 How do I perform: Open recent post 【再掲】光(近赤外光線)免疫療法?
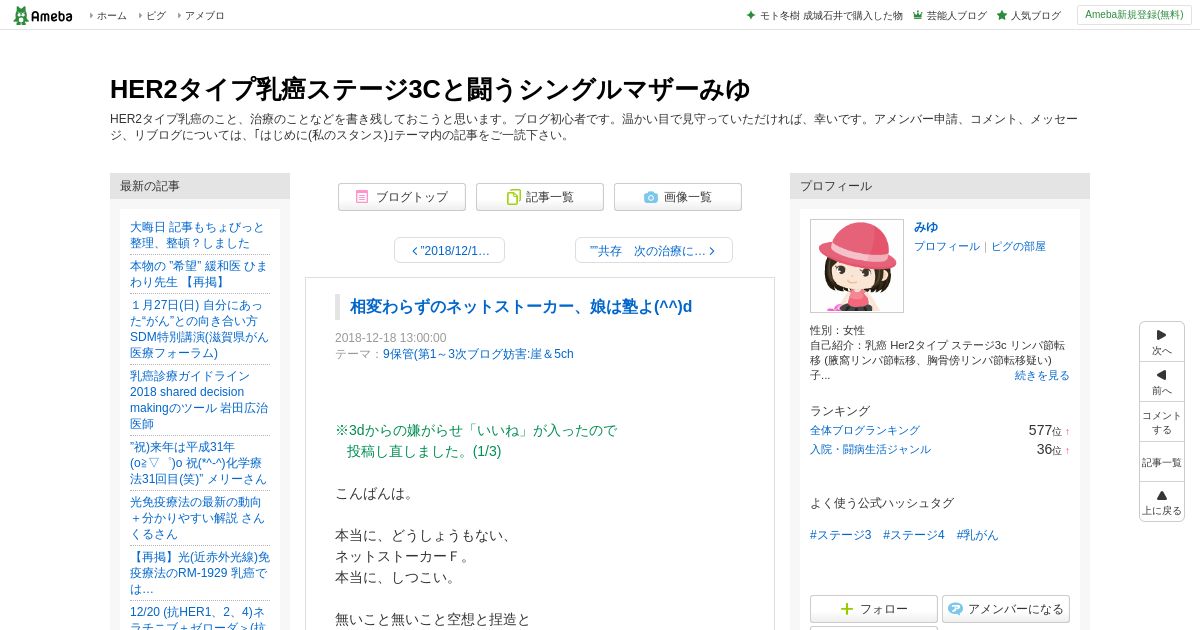199,573
